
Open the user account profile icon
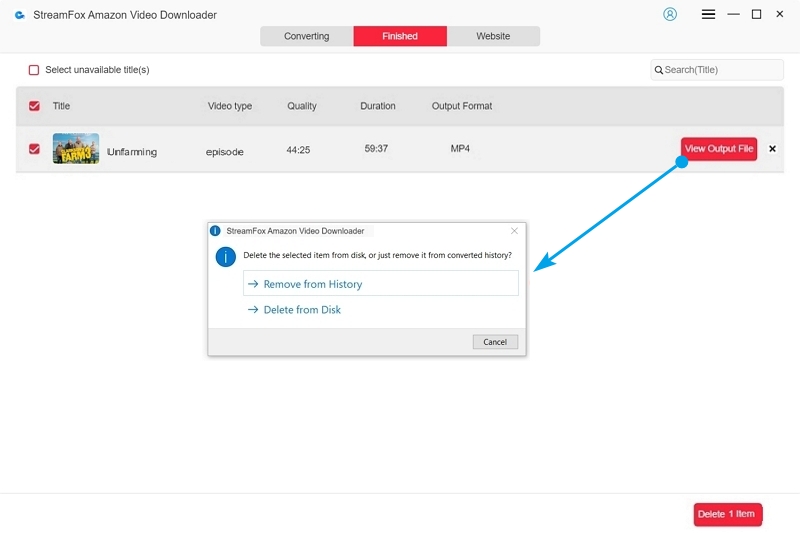tap(670, 14)
